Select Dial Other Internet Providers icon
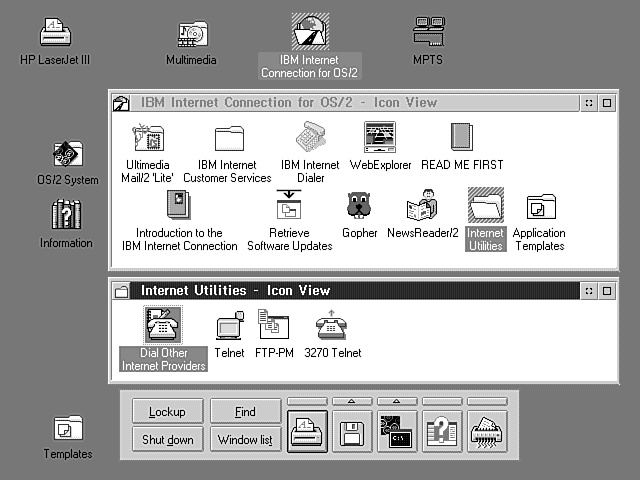Image resolution: width=640 pixels, height=480 pixels. tap(163, 326)
